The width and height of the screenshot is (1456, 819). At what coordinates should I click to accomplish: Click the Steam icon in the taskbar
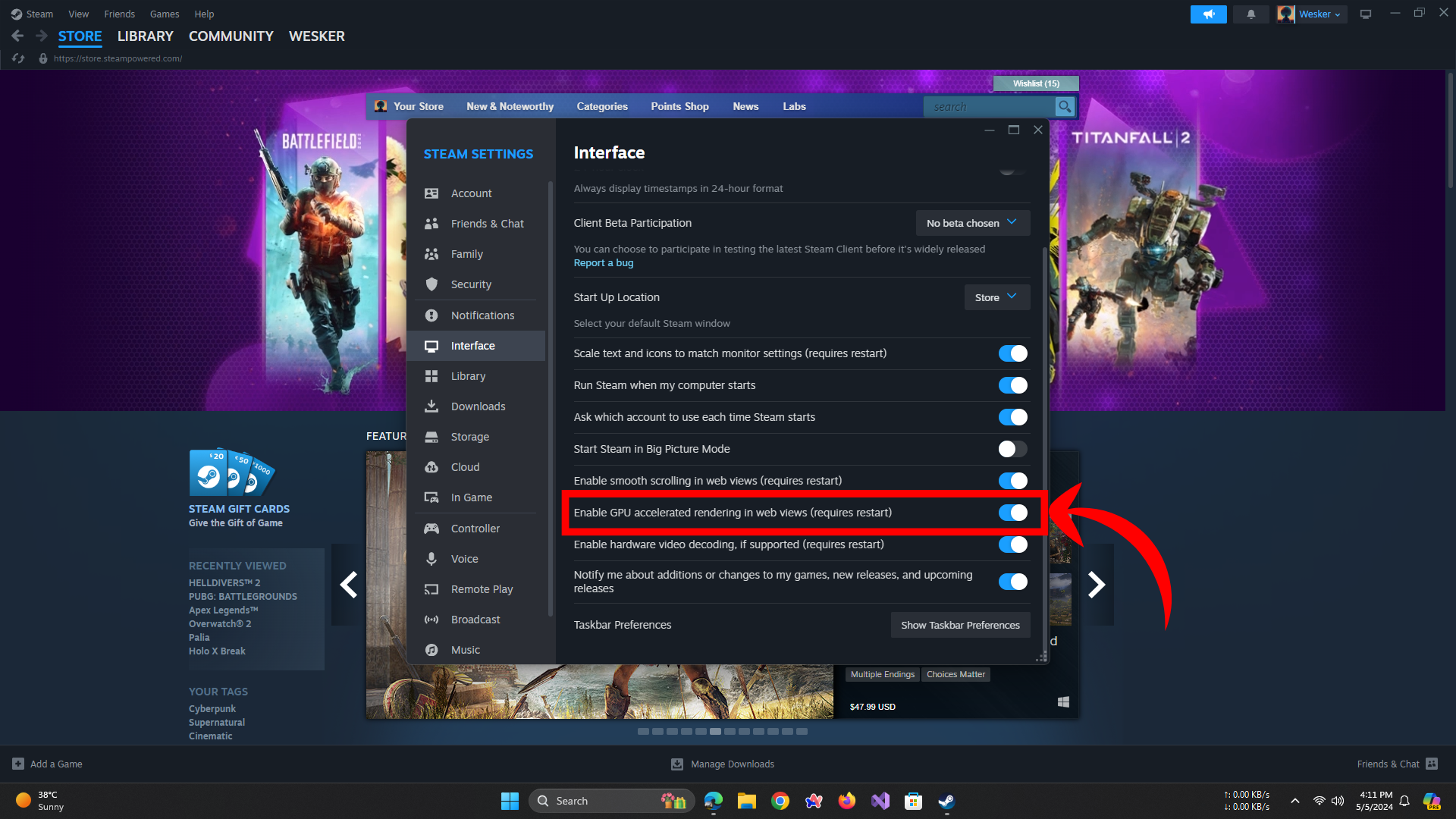tap(946, 801)
